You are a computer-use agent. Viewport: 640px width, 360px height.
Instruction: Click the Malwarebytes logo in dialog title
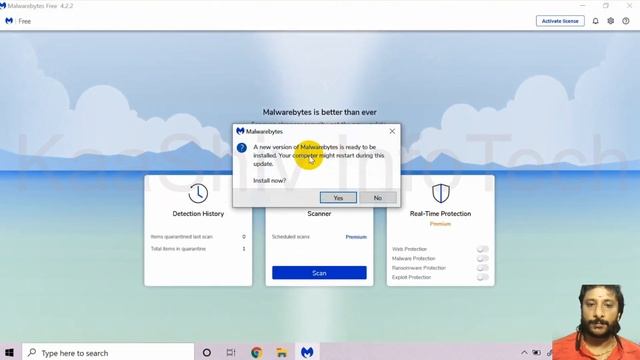pyautogui.click(x=240, y=131)
